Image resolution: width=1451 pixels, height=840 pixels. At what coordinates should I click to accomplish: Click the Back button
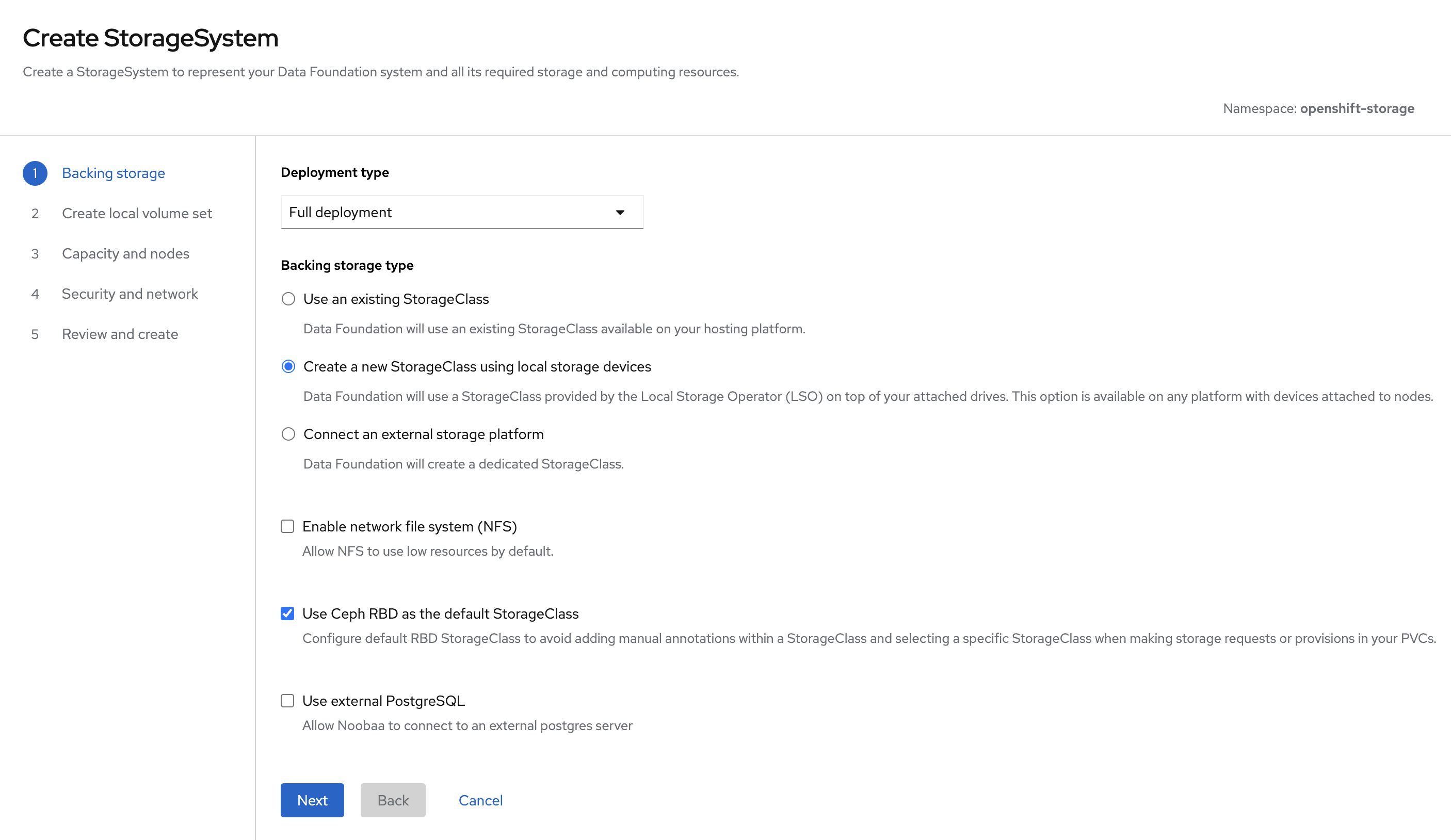click(393, 800)
